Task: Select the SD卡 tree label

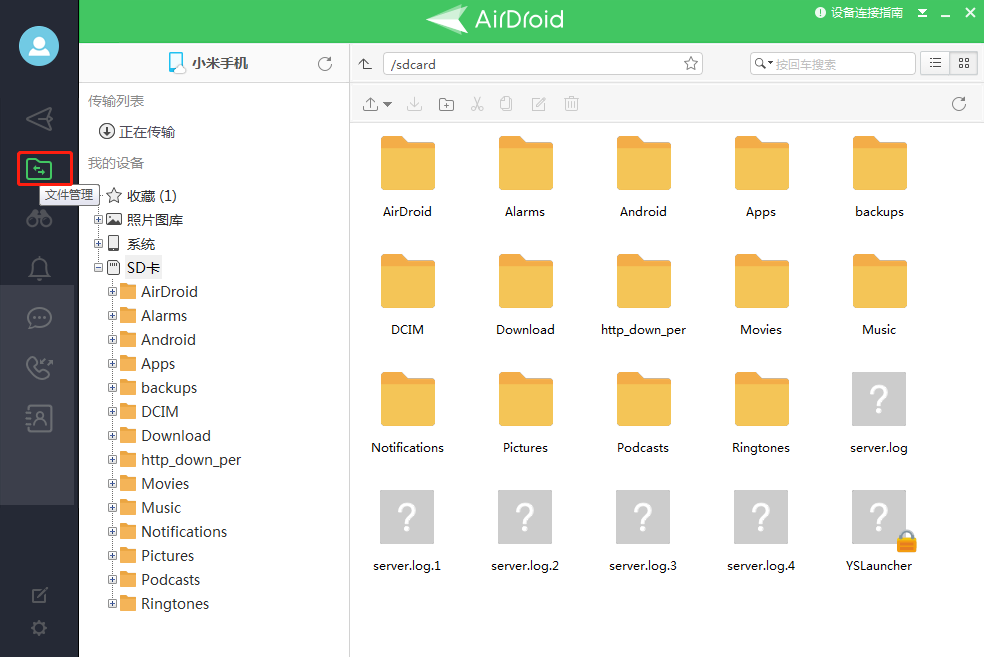Action: pyautogui.click(x=143, y=268)
